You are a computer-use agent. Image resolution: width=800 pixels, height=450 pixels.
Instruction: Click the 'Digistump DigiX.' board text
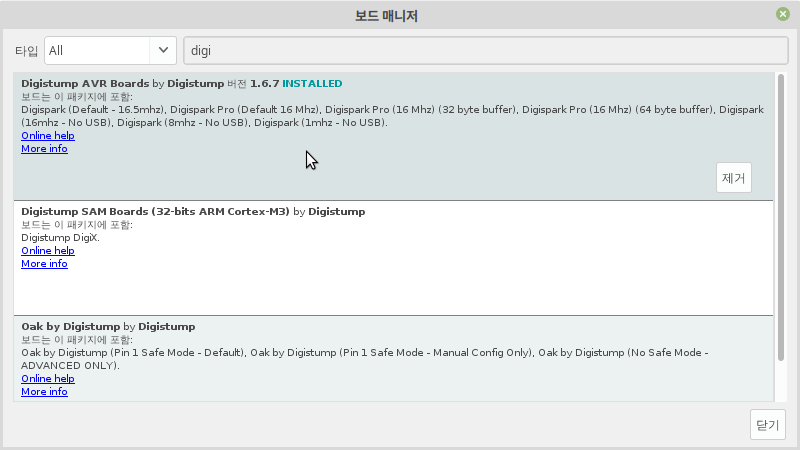(x=60, y=238)
